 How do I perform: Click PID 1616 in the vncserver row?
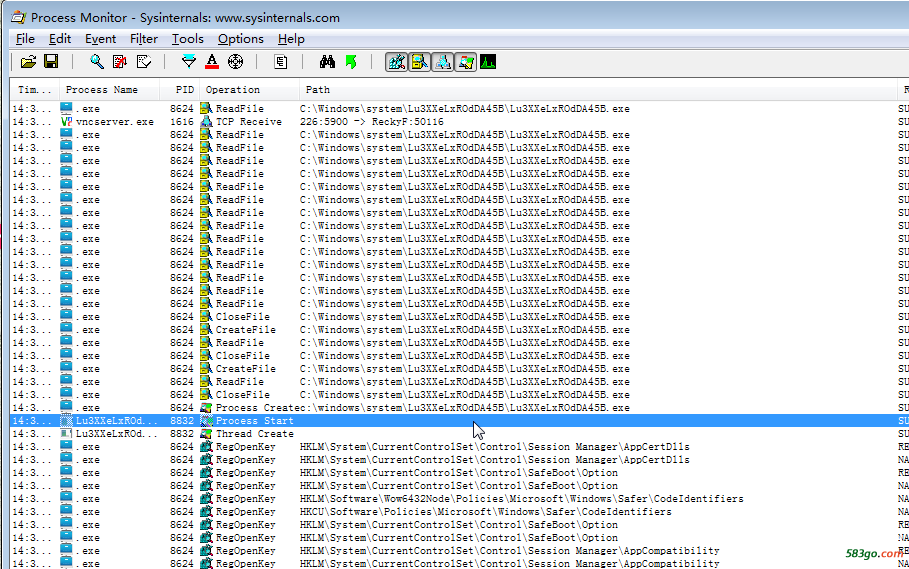click(182, 122)
